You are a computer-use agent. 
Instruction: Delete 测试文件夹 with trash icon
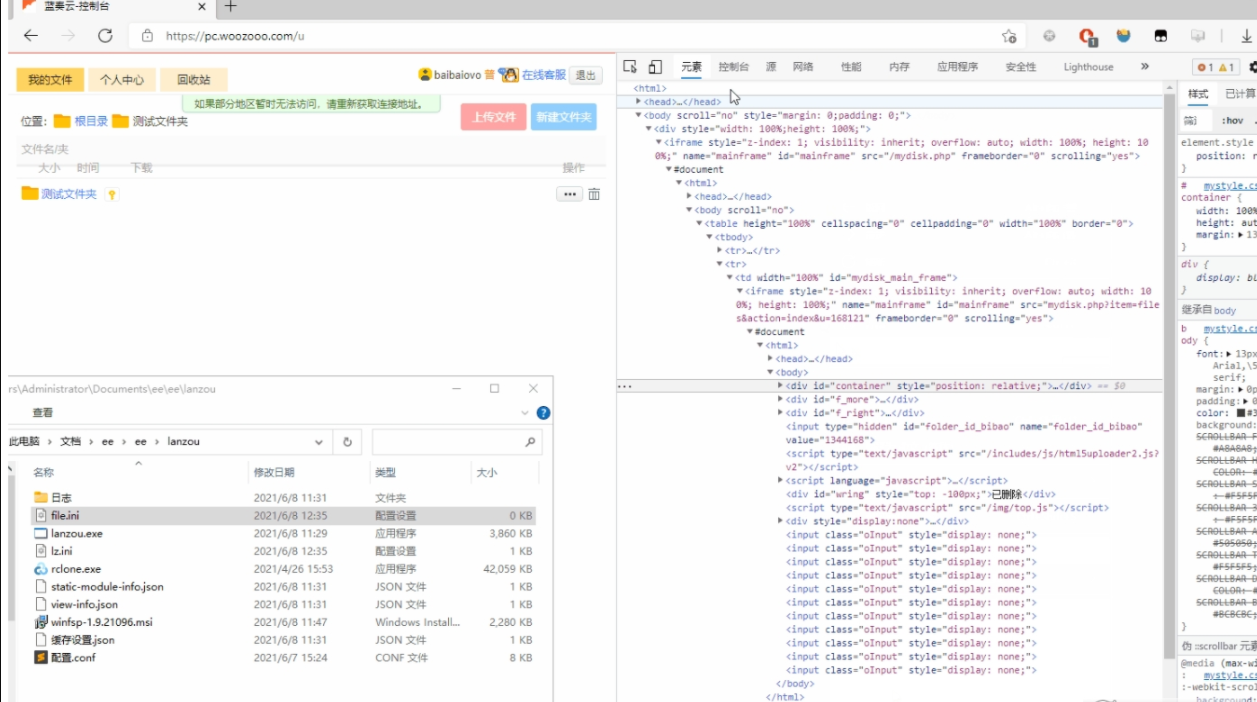tap(594, 194)
